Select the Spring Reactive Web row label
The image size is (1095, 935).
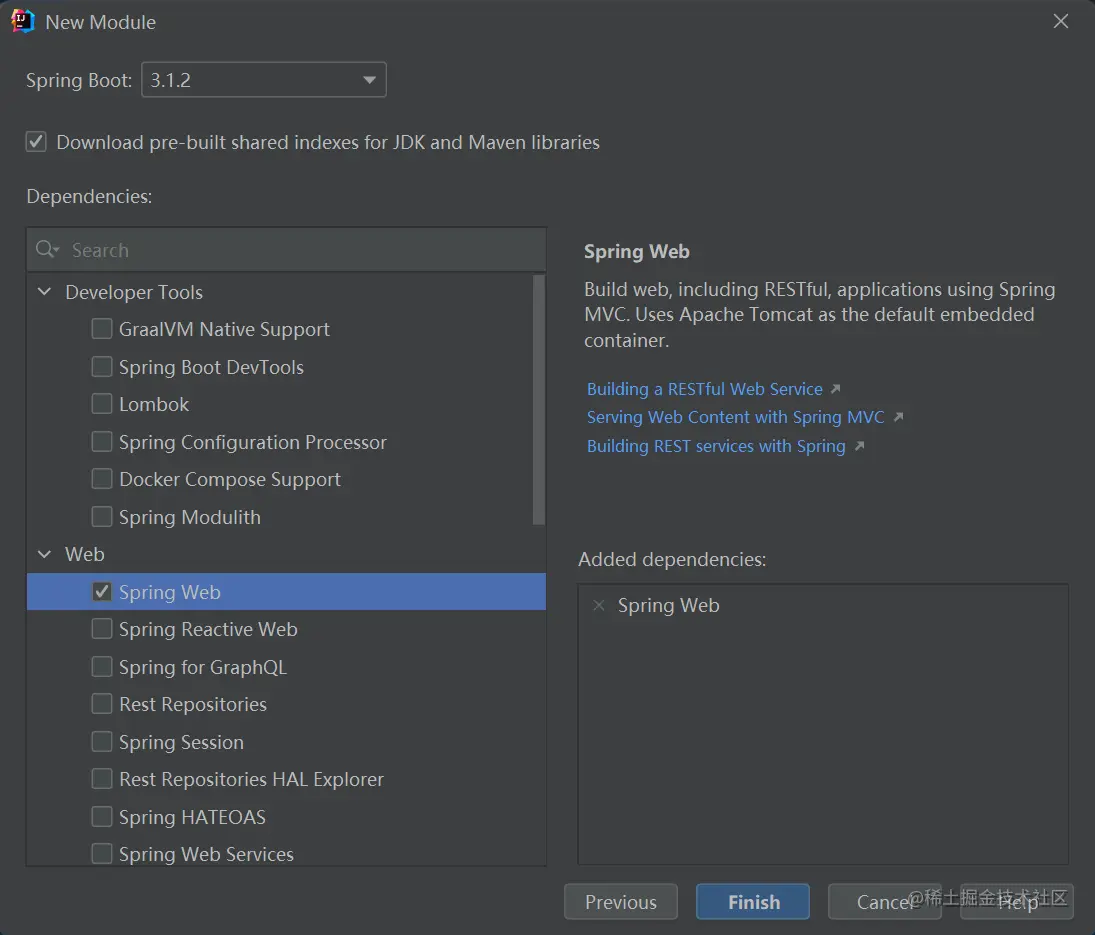(x=208, y=629)
